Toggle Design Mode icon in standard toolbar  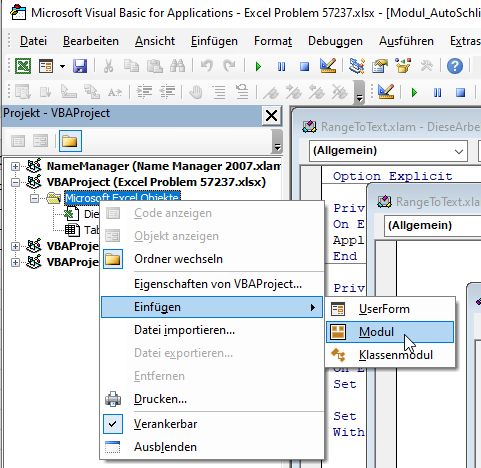[x=328, y=66]
